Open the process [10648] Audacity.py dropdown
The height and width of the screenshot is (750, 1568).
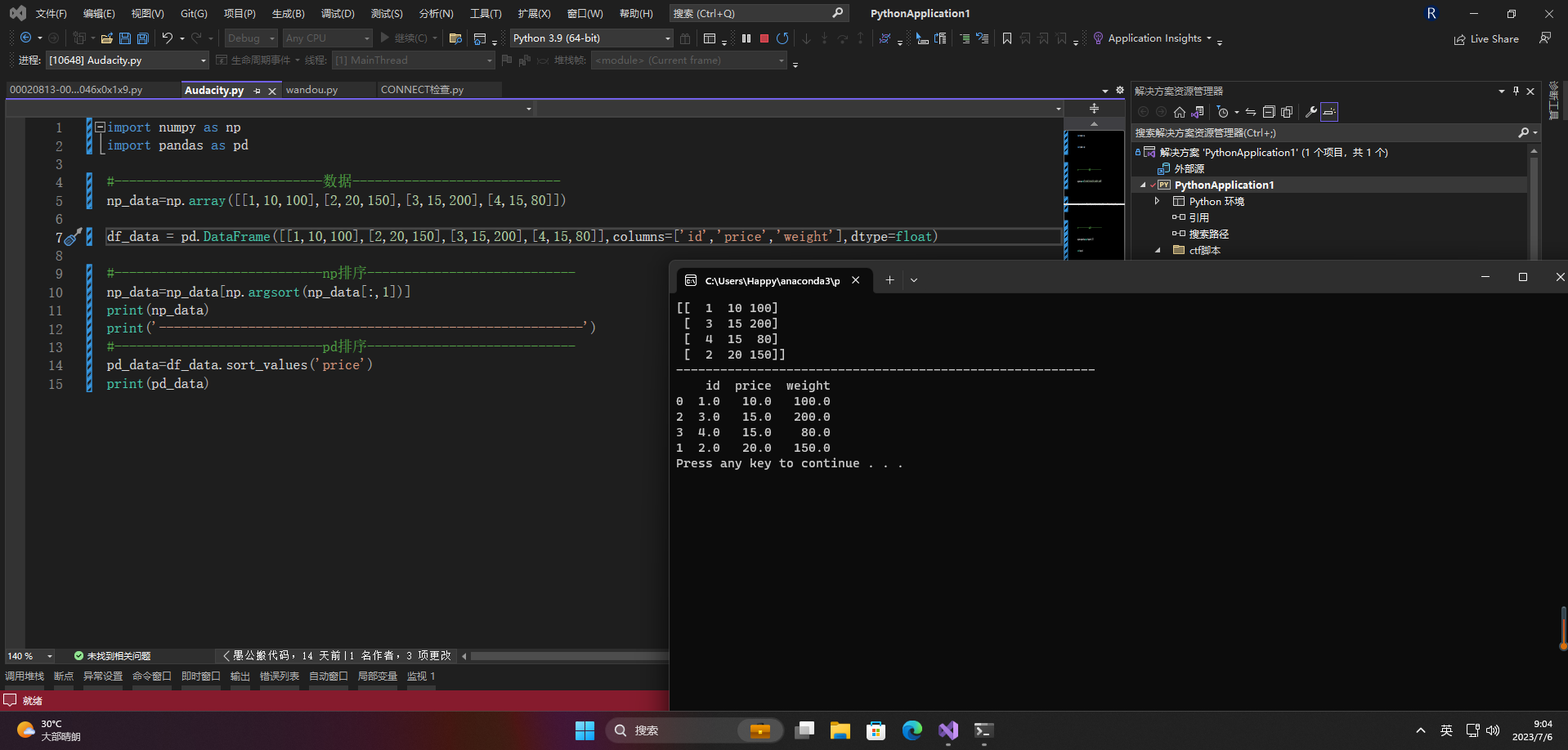point(128,60)
